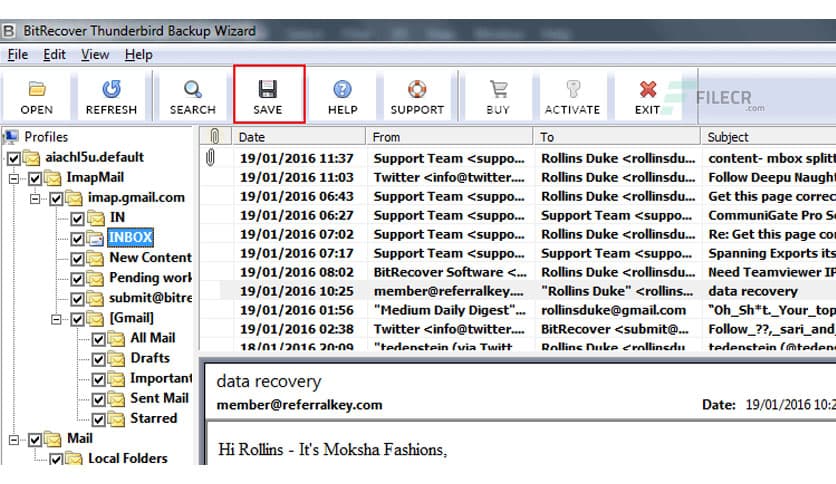Click the aiachl5u.default profile folder icon
The image size is (836, 484).
(x=31, y=158)
